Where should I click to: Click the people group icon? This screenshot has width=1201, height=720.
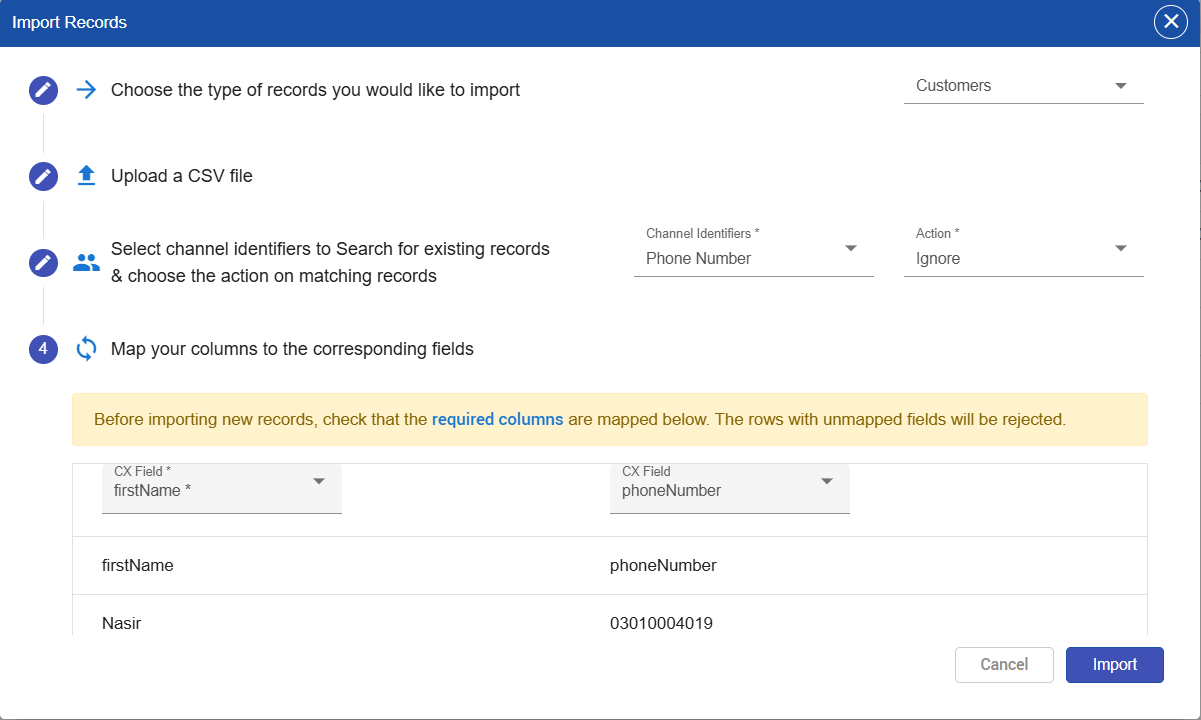(x=87, y=263)
